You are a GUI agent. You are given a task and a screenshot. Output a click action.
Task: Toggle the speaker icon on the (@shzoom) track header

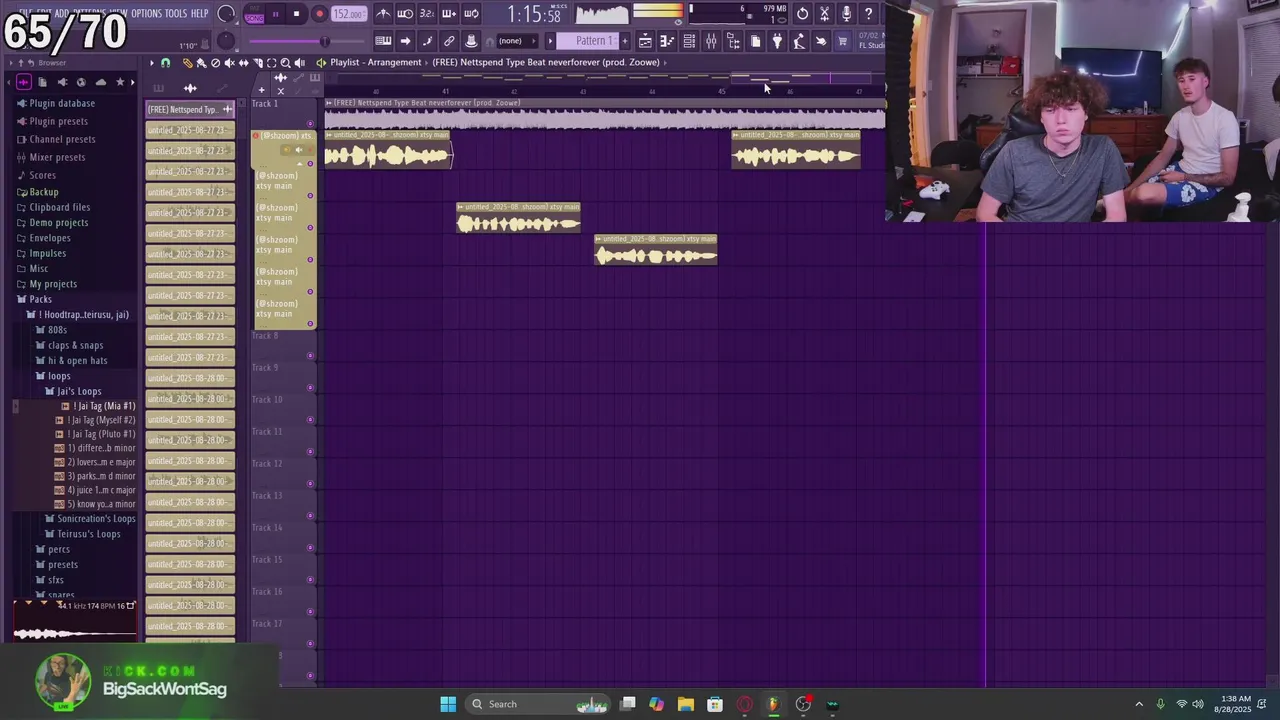298,150
